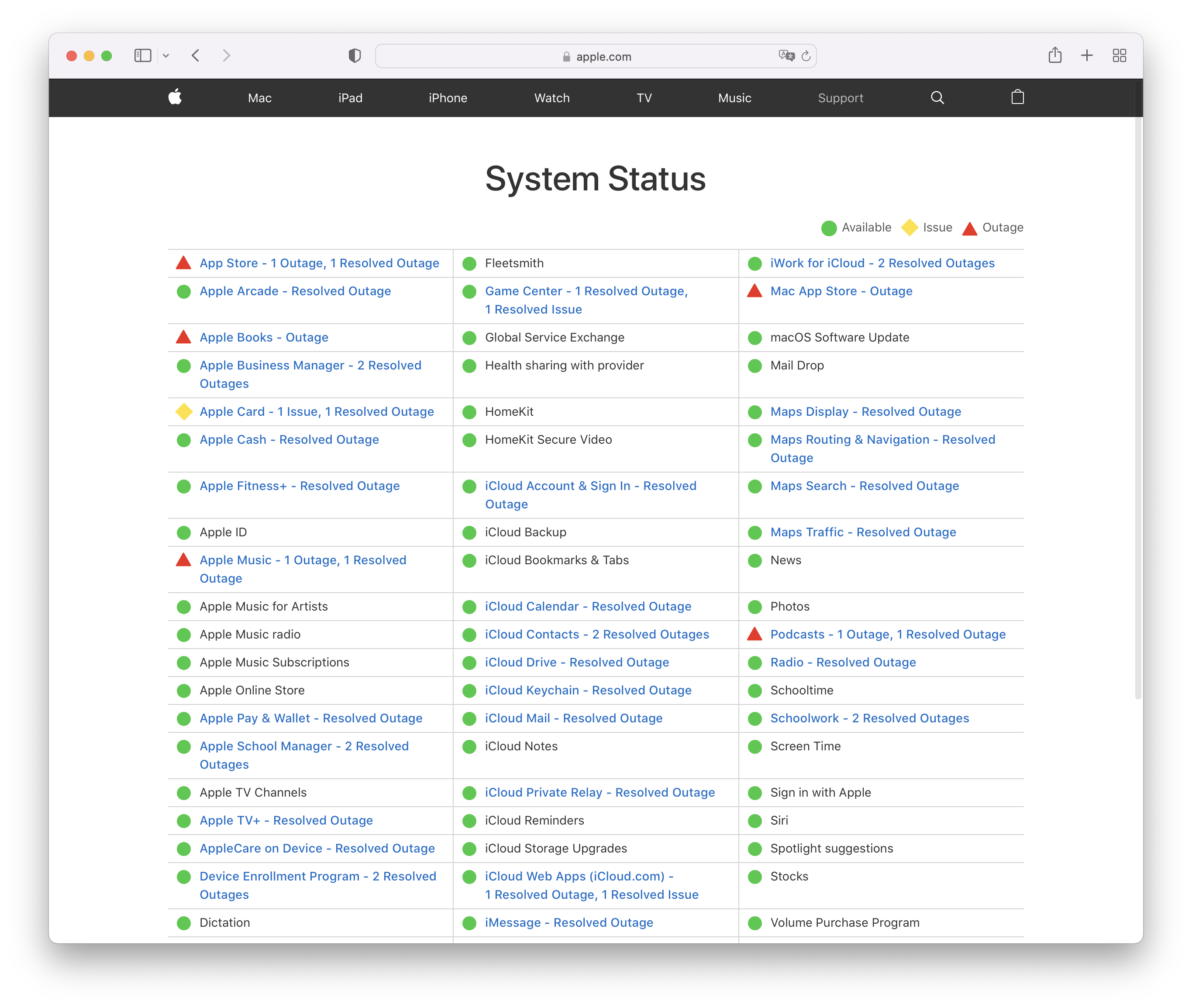Click green Available legend dot

(829, 228)
